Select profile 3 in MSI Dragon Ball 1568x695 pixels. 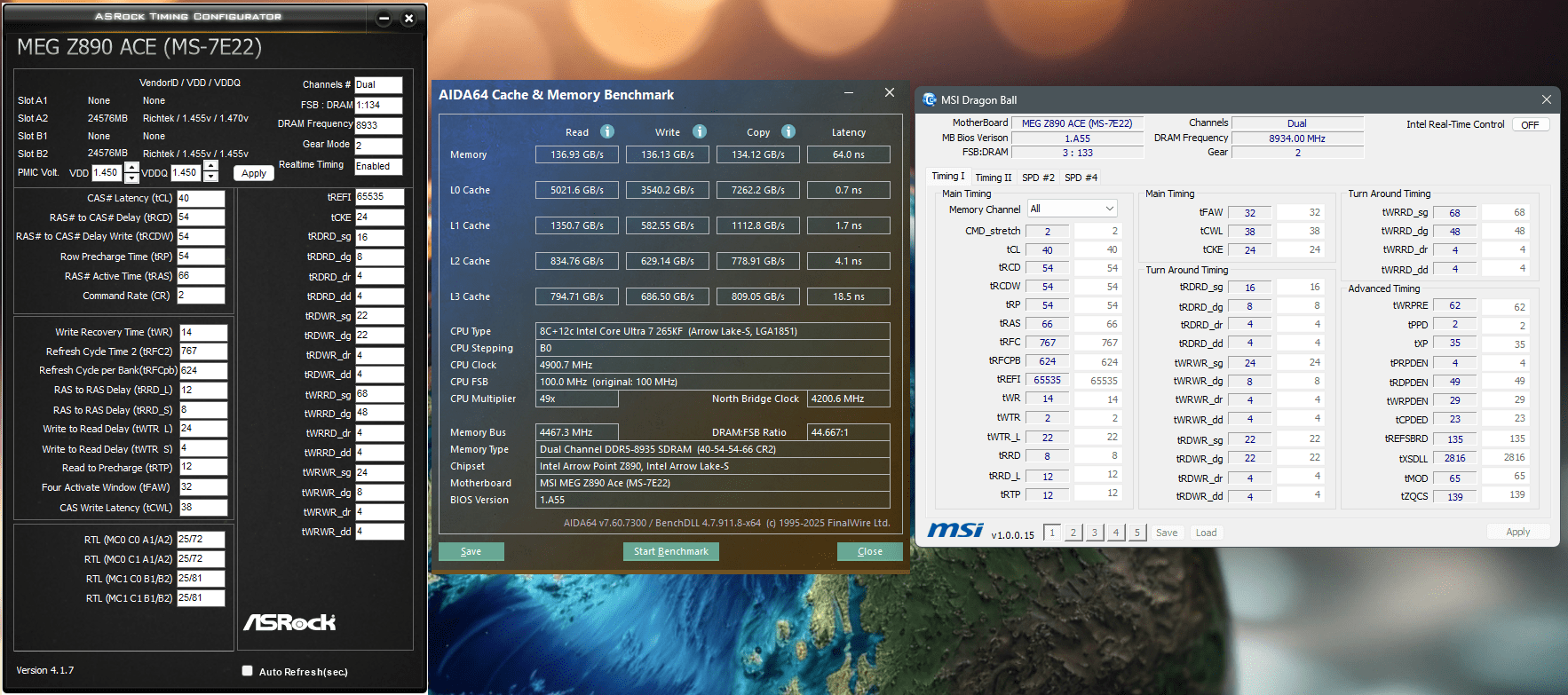[x=1095, y=533]
